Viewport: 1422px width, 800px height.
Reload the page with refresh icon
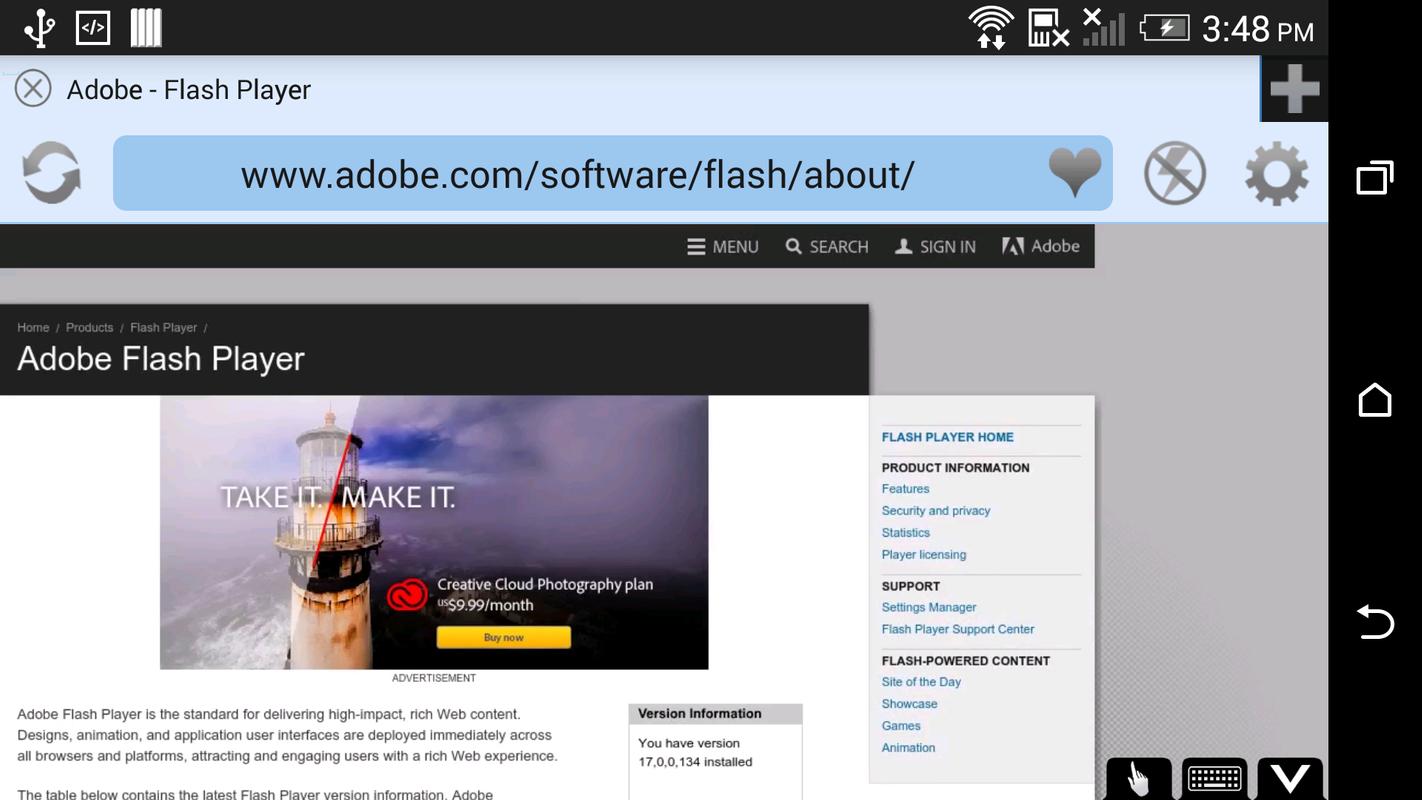(52, 173)
